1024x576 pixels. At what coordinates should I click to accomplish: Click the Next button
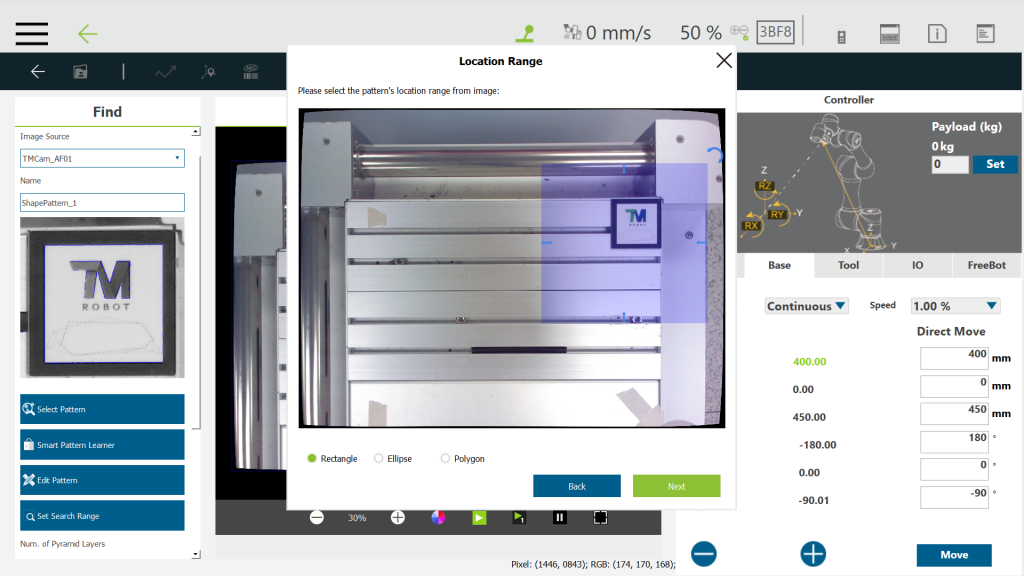(676, 486)
